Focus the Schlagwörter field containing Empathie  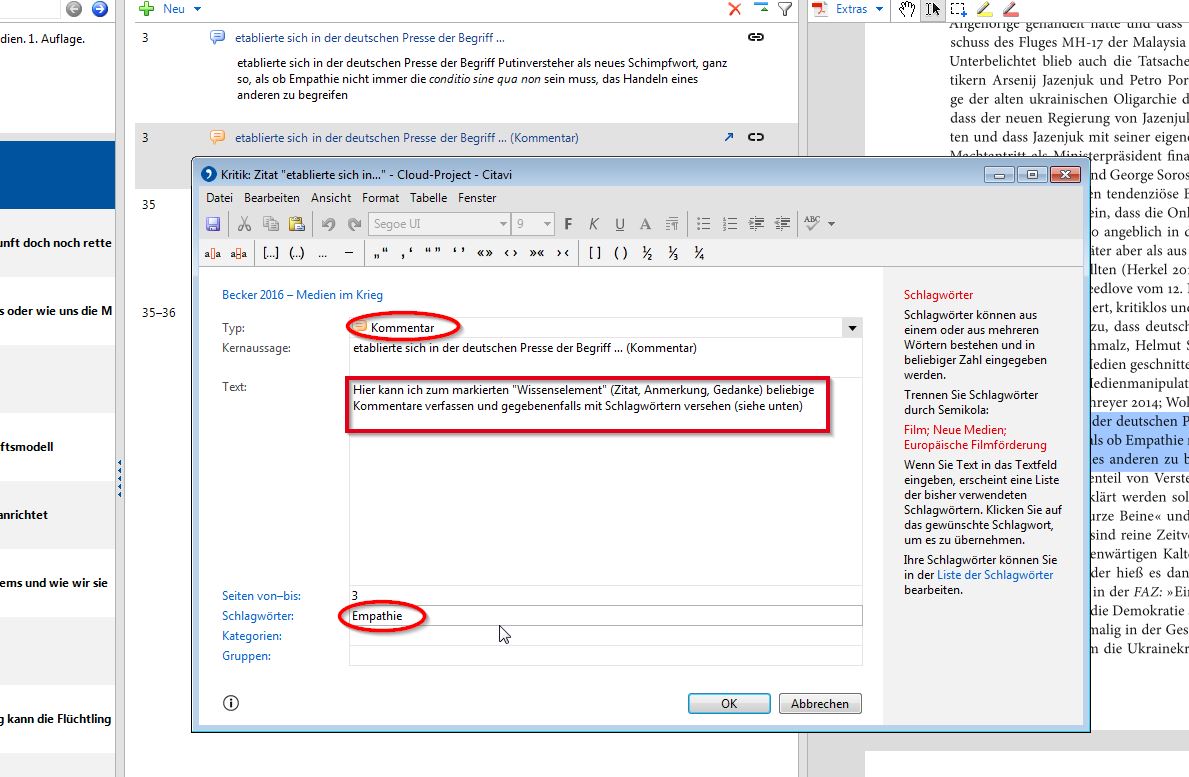605,616
